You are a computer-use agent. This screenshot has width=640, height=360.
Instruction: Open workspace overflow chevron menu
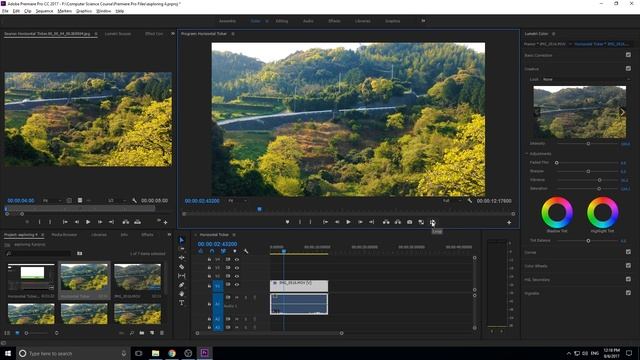click(x=423, y=21)
